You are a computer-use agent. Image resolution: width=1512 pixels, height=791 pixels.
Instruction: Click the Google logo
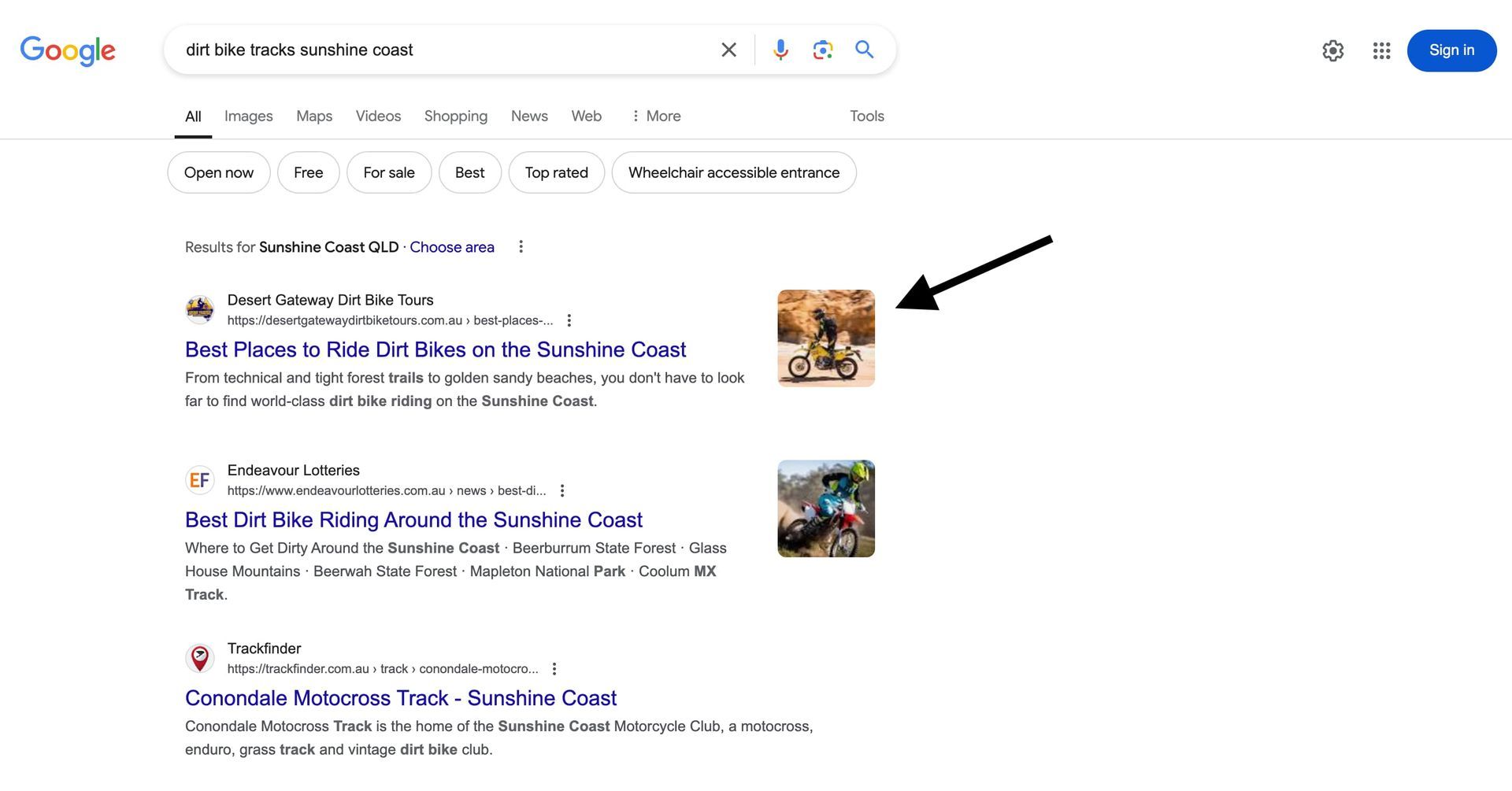point(67,50)
